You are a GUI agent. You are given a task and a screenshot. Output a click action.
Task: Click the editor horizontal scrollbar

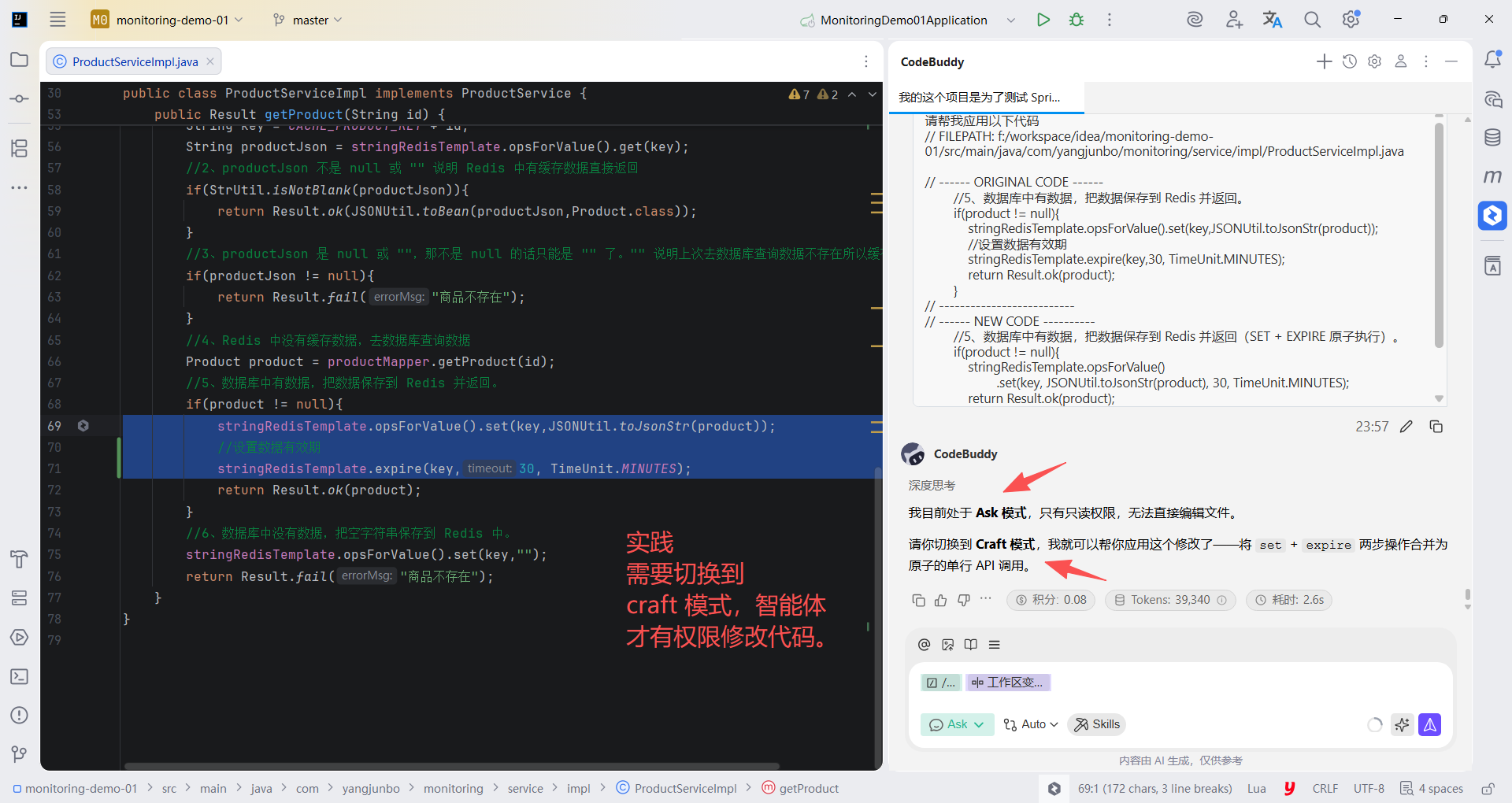tap(452, 766)
